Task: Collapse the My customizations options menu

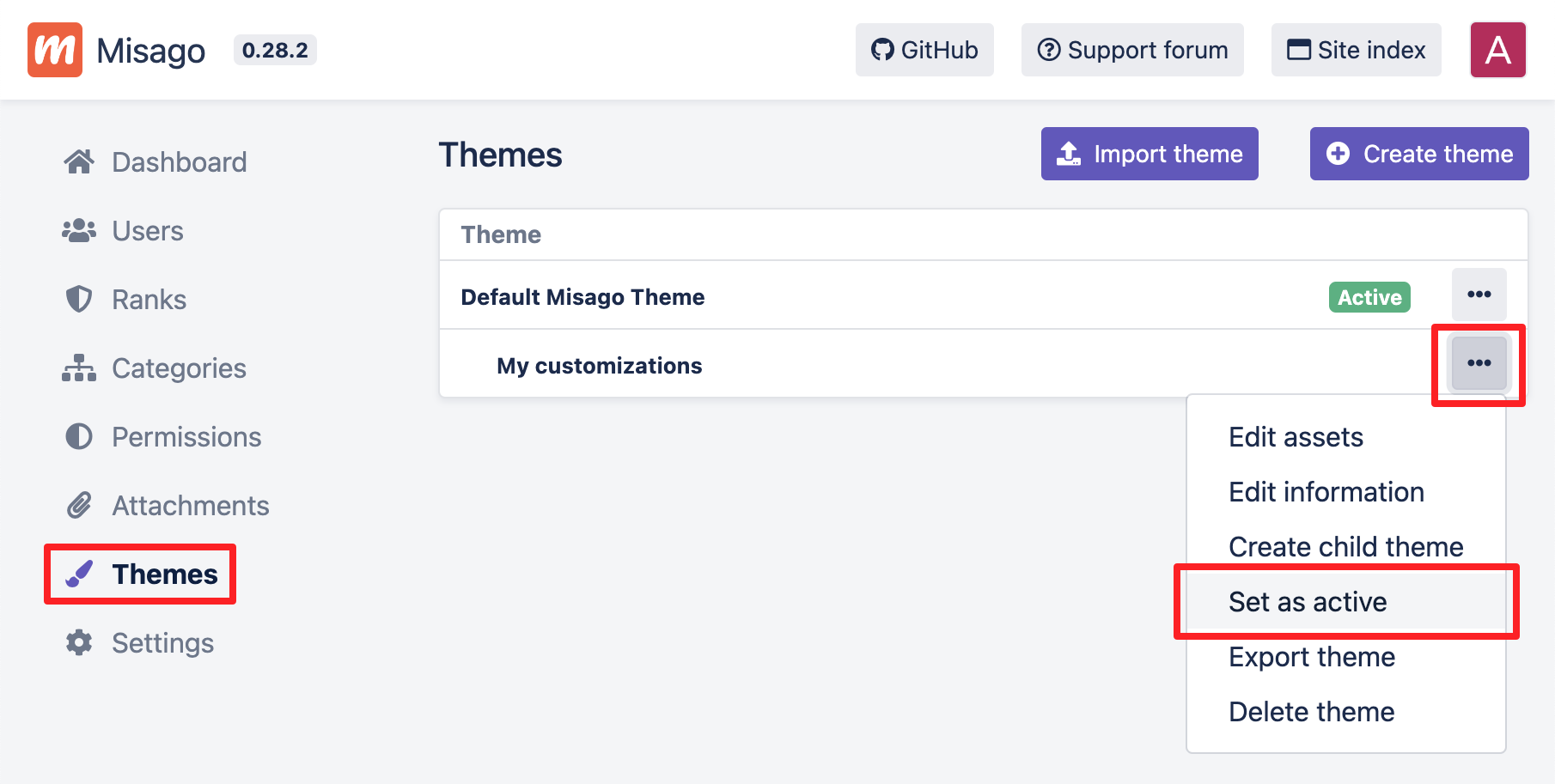Action: pos(1479,363)
